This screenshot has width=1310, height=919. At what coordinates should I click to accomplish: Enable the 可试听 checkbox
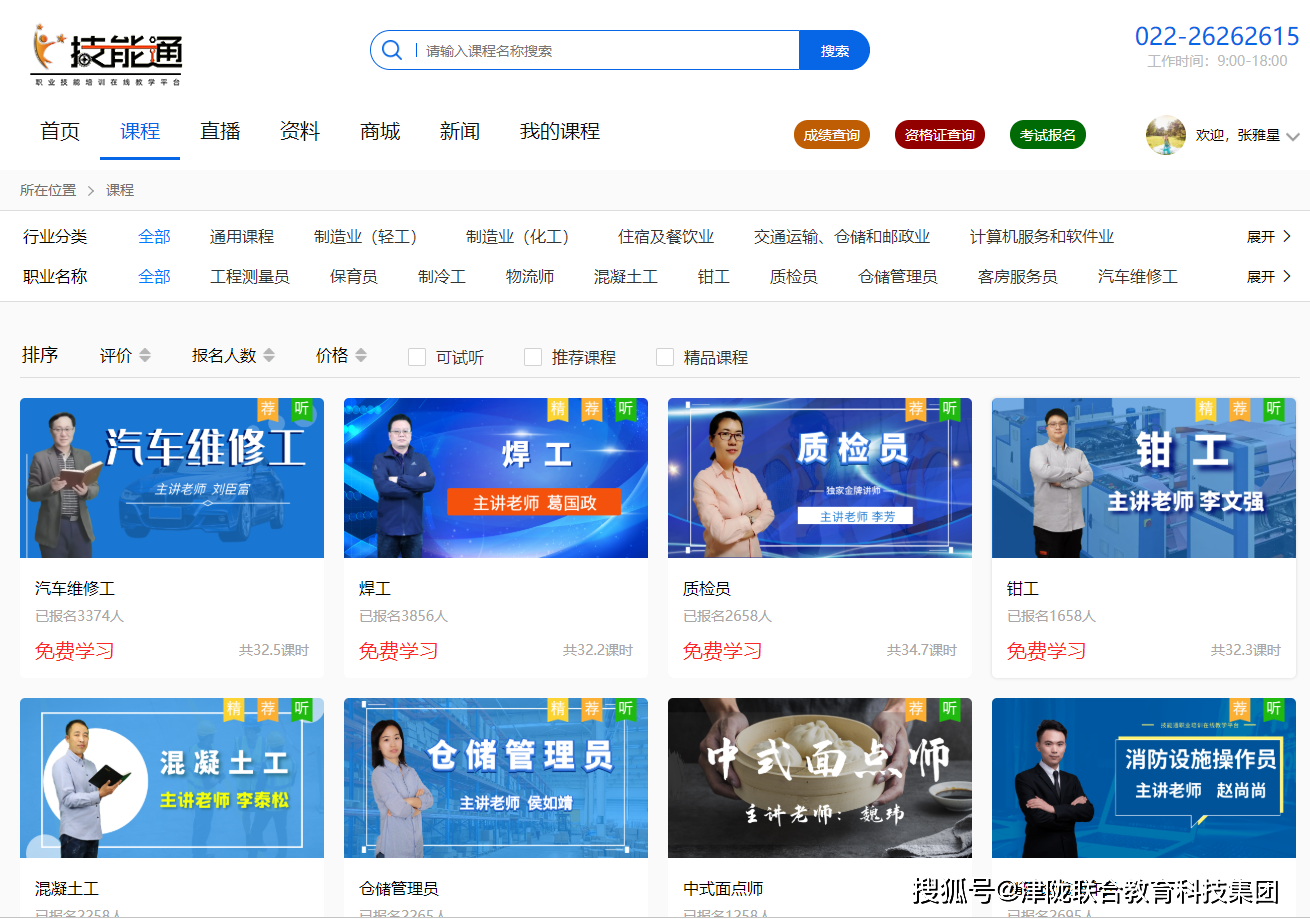pos(417,357)
